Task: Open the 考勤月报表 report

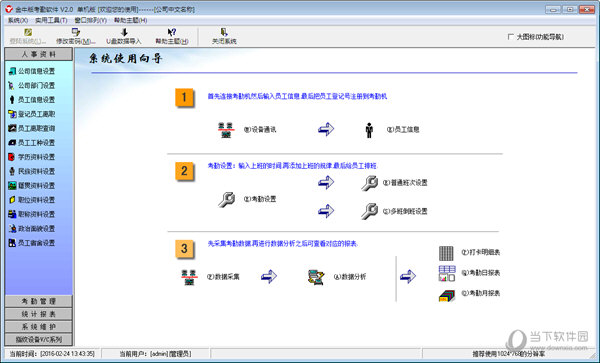Action: pos(469,294)
